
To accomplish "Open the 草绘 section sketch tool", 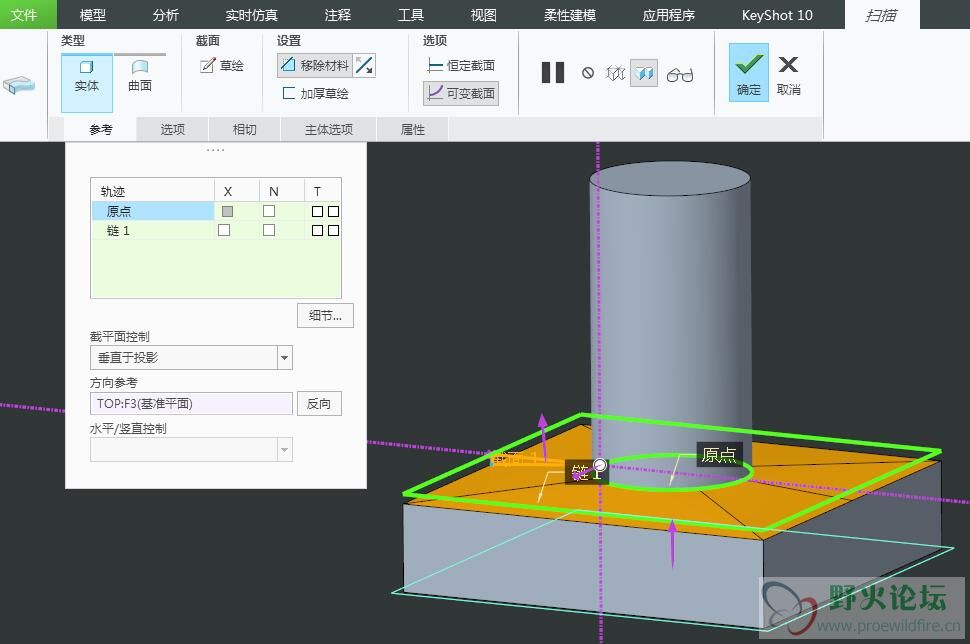I will point(221,66).
